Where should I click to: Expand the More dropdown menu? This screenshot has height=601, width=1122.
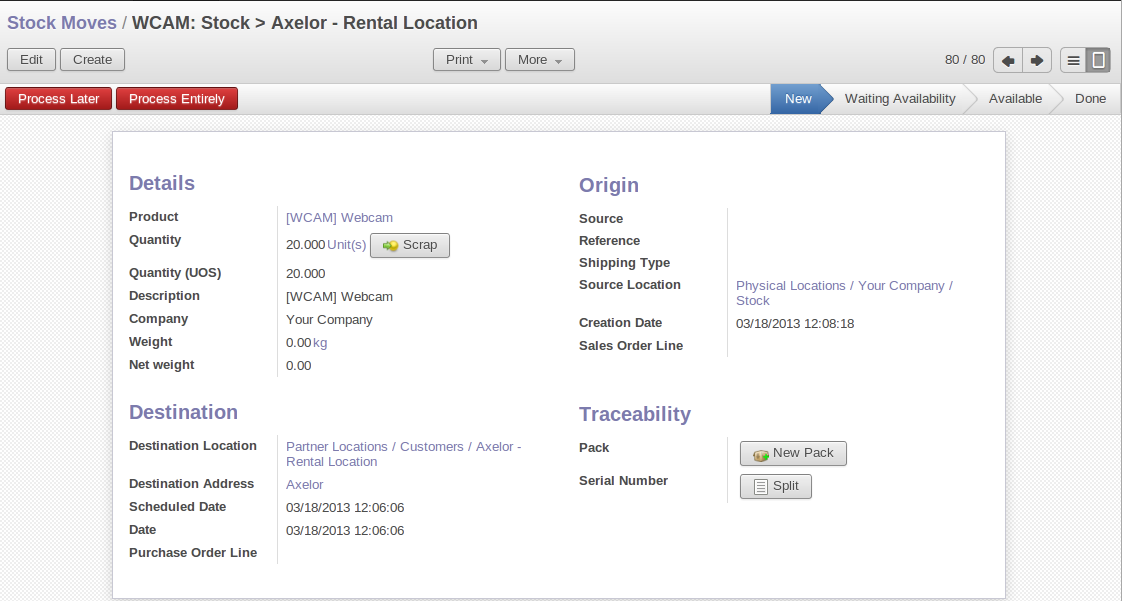point(539,60)
